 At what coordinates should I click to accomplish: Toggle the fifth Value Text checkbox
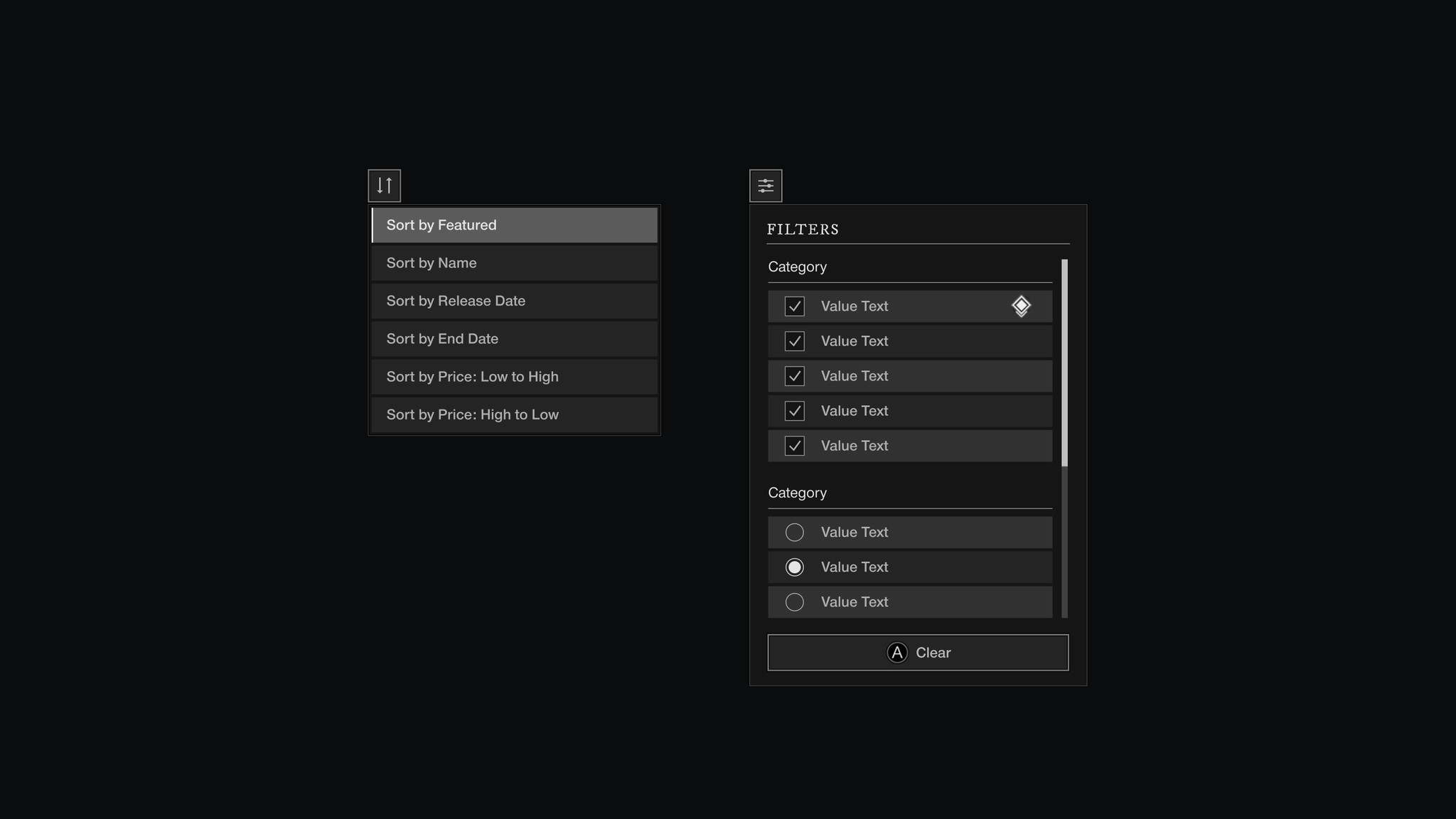(x=794, y=446)
